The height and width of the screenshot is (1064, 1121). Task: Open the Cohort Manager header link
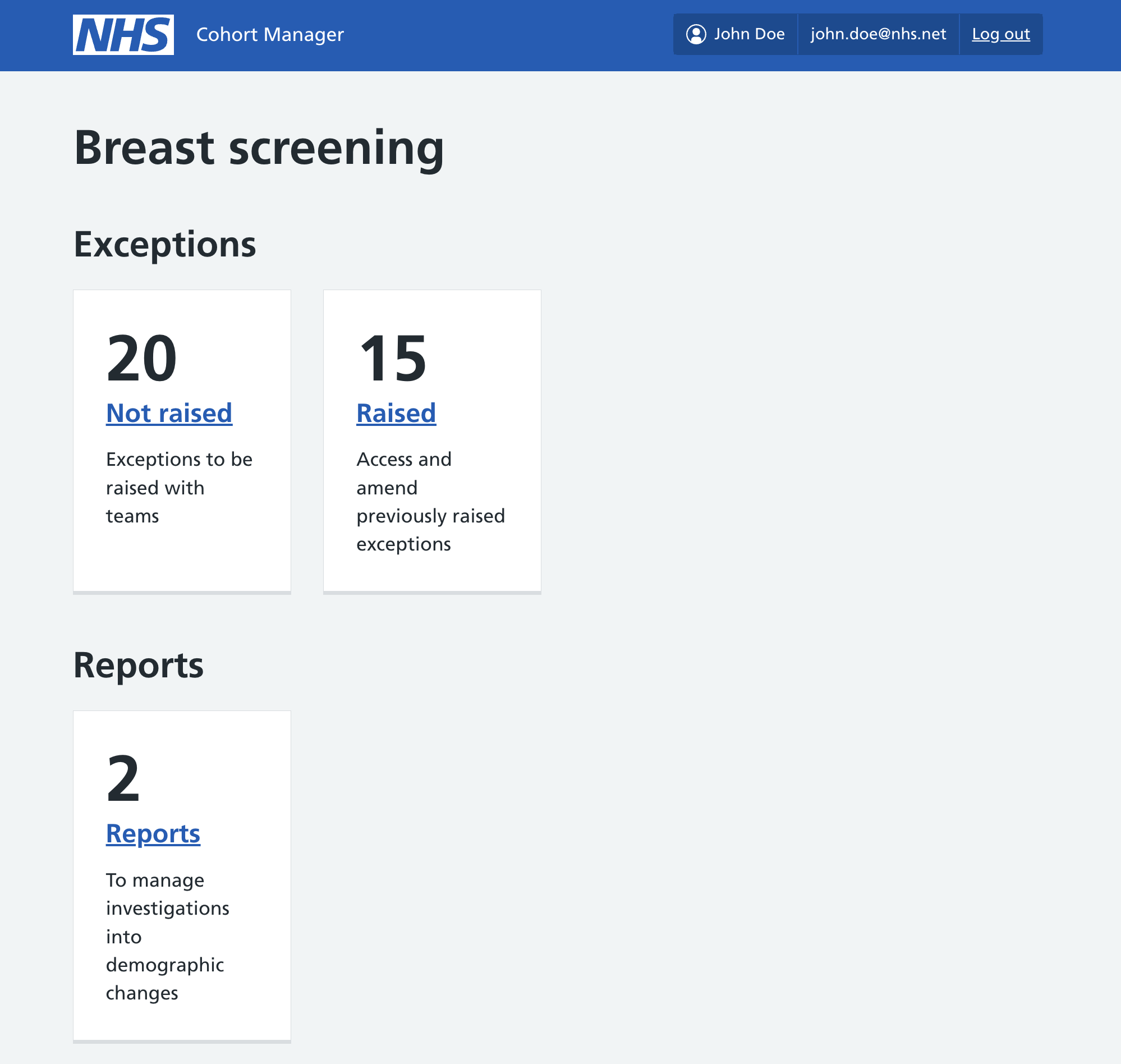click(270, 35)
